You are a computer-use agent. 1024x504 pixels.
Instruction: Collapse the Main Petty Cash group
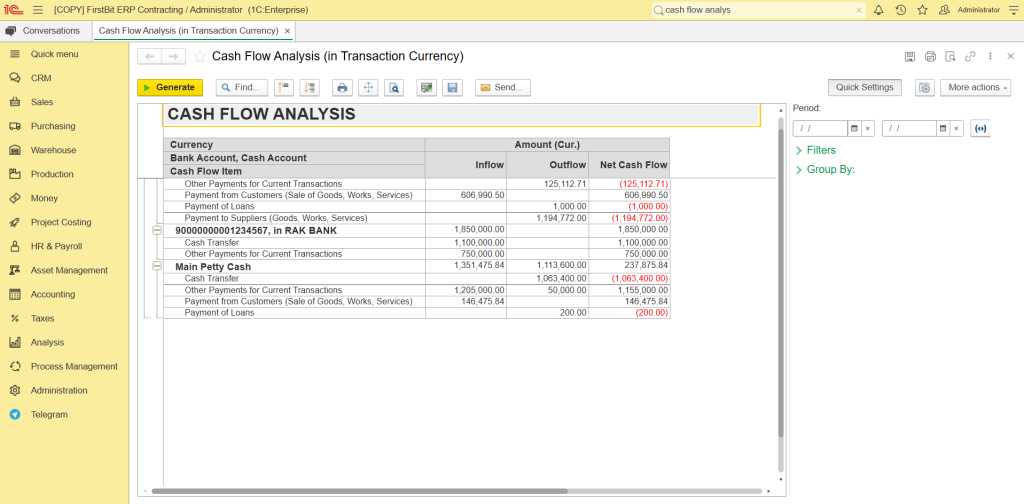pos(157,266)
